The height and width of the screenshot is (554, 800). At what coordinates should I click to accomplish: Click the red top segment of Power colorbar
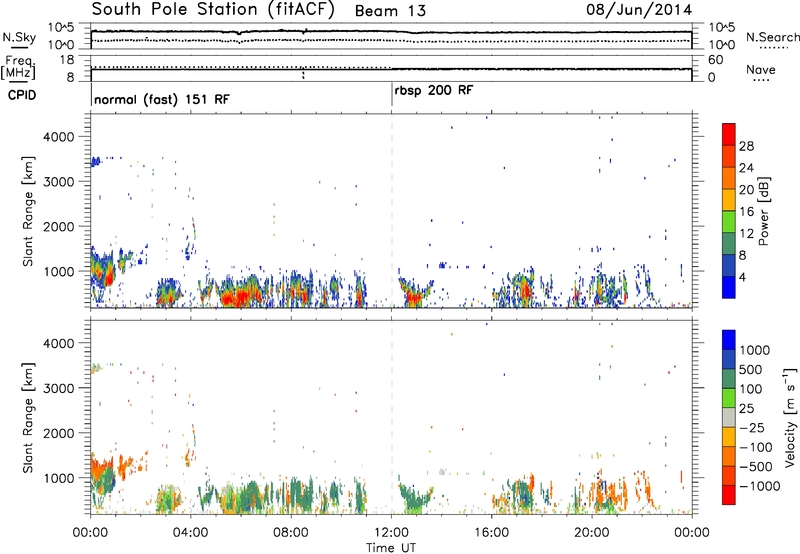[x=729, y=134]
